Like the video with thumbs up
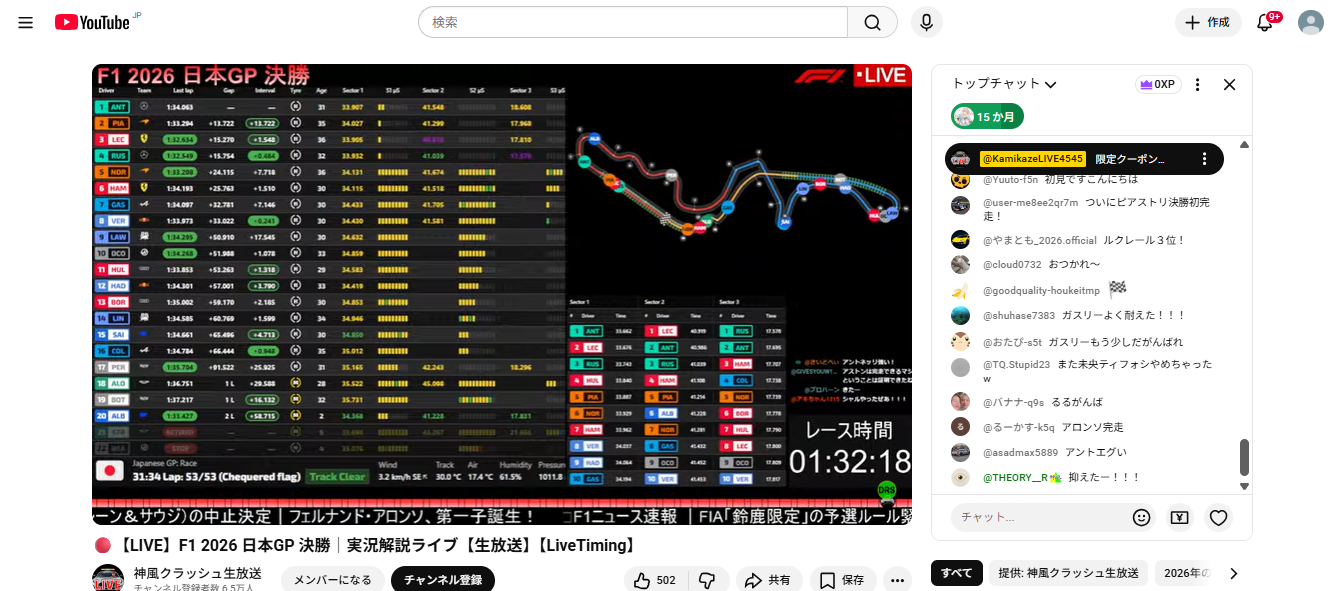The height and width of the screenshot is (591, 1338). pos(655,580)
